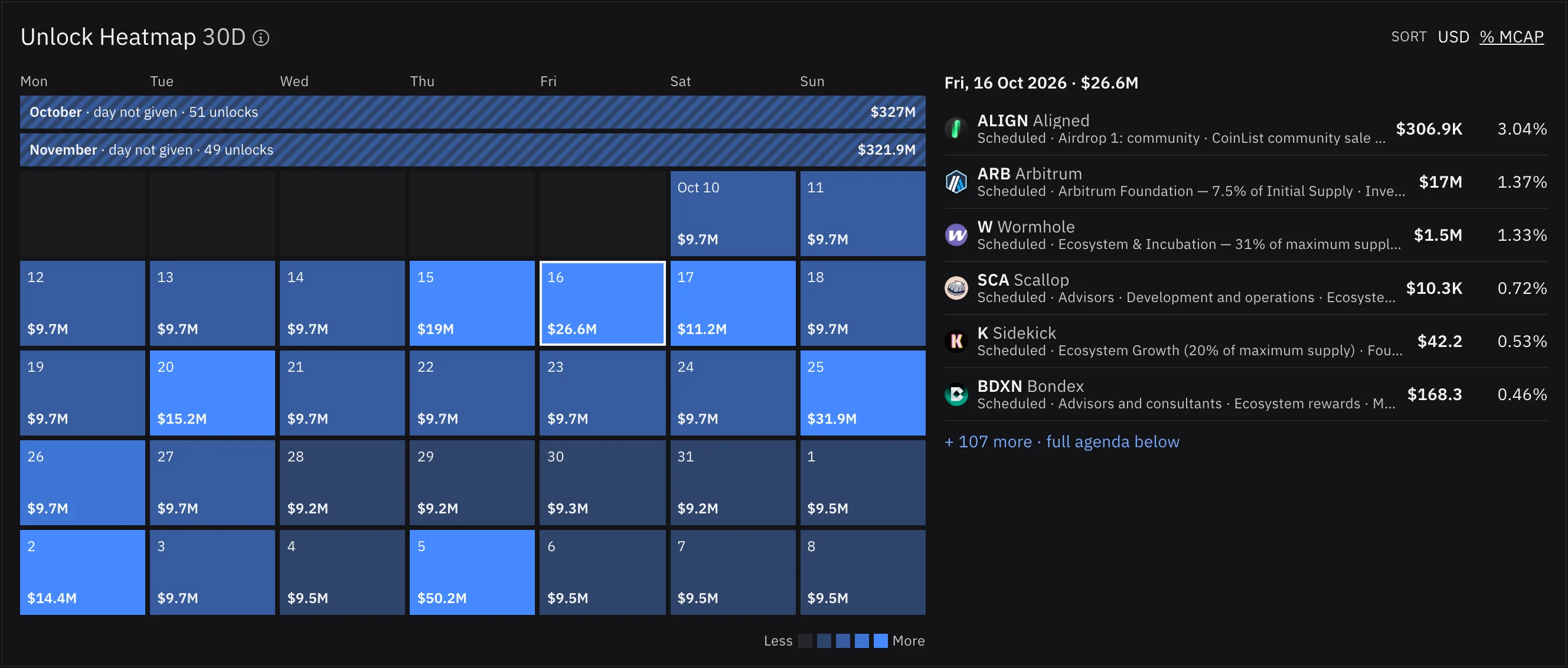
Task: Select day 19 heatmap cell
Action: (82, 392)
